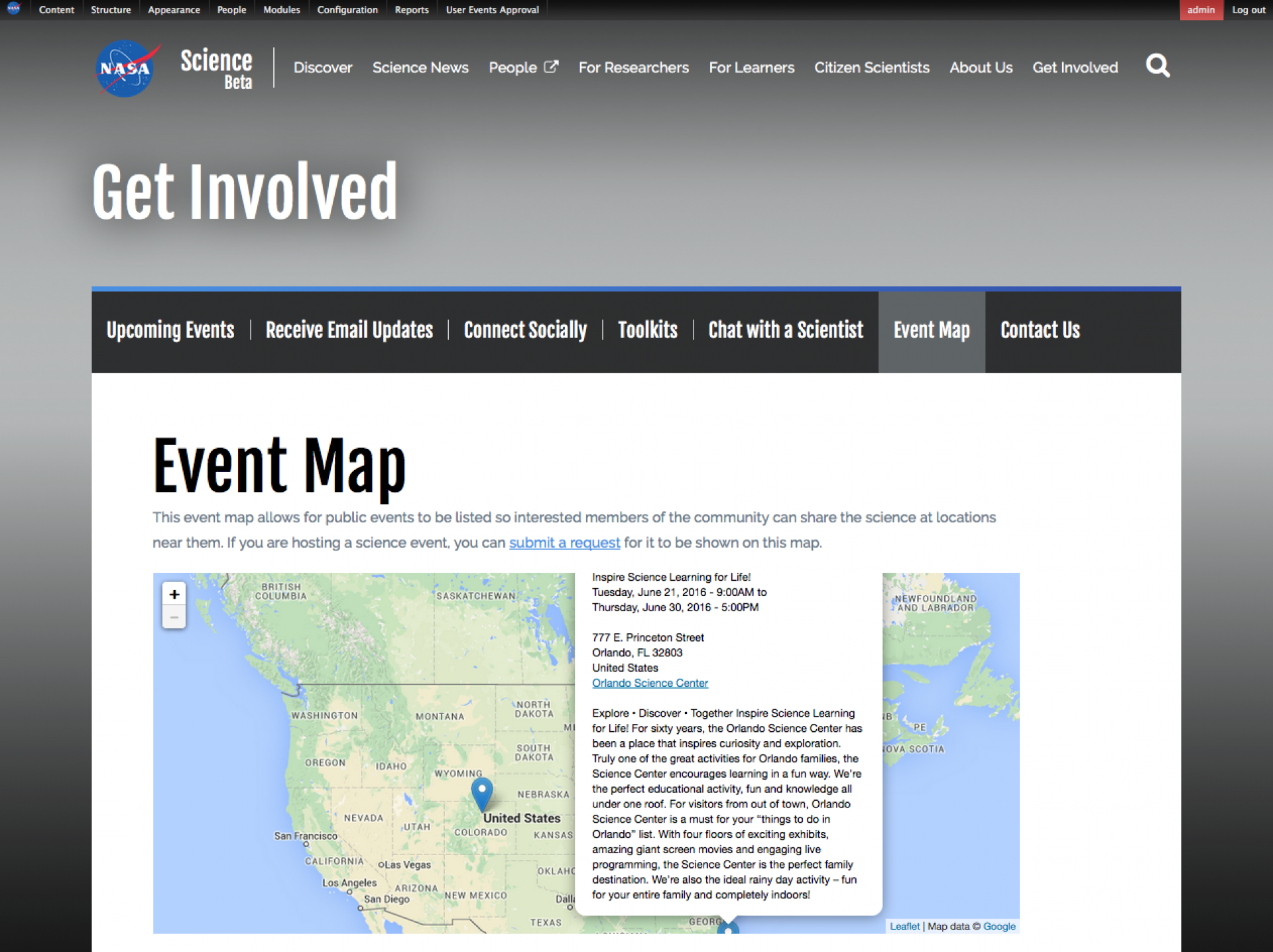This screenshot has height=952, width=1273.
Task: Switch to the Upcoming Events tab
Action: pyautogui.click(x=170, y=330)
